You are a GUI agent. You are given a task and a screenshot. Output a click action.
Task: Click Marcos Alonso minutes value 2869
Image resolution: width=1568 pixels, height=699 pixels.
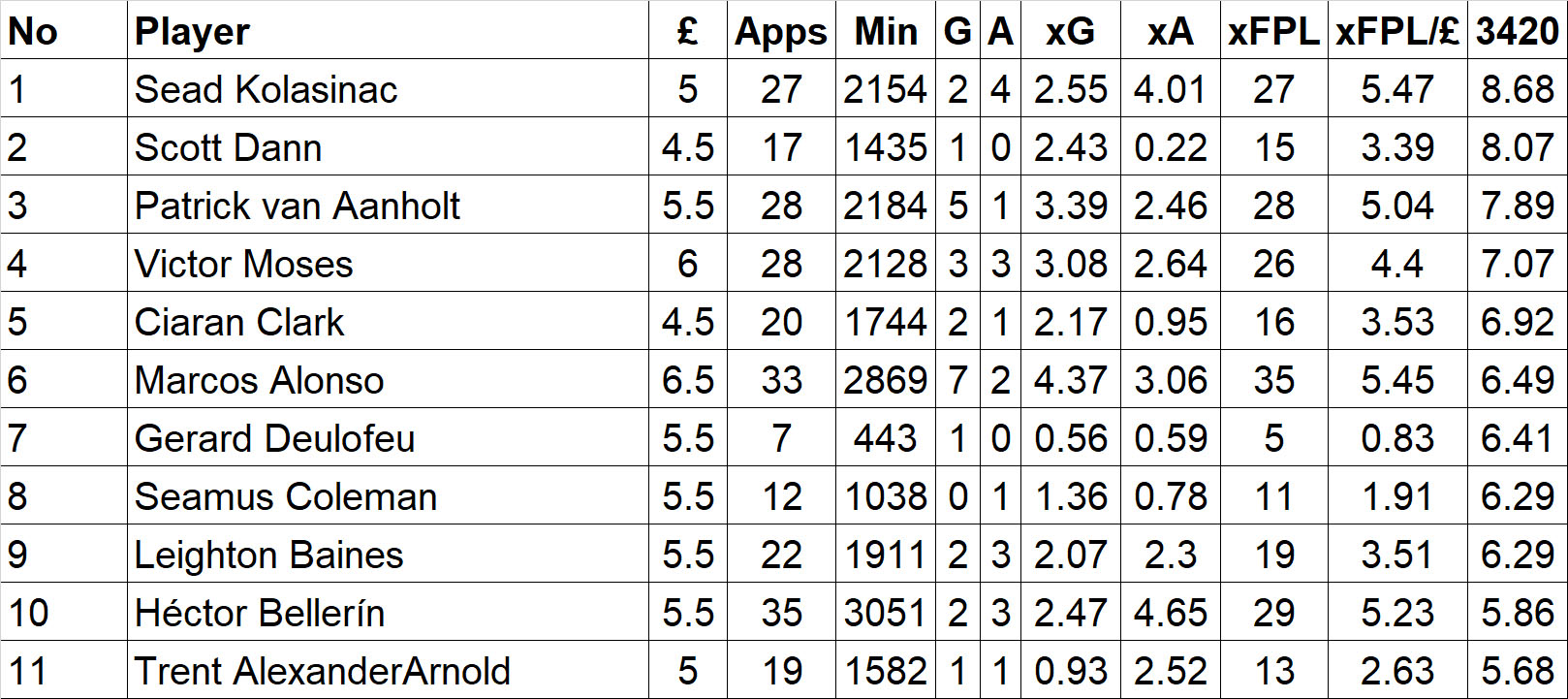885,379
